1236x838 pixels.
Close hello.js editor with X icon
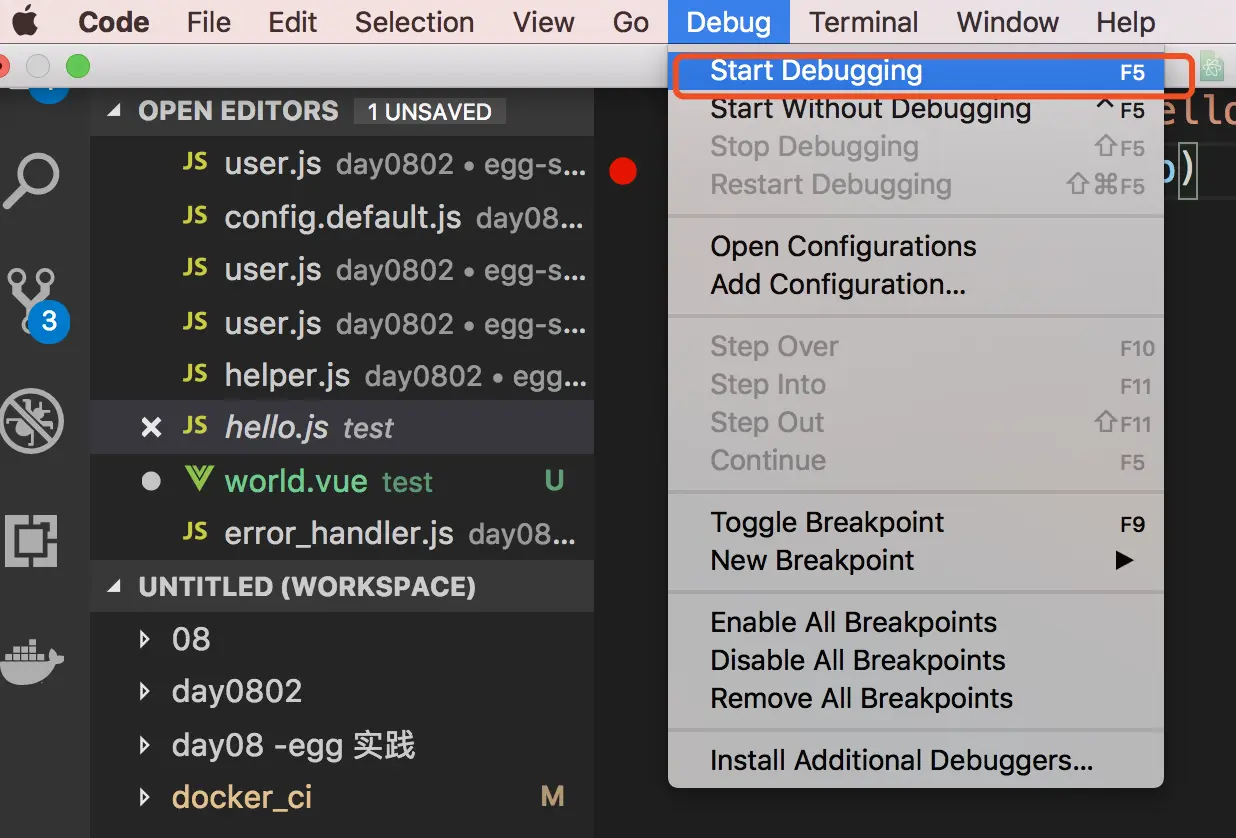(x=151, y=428)
